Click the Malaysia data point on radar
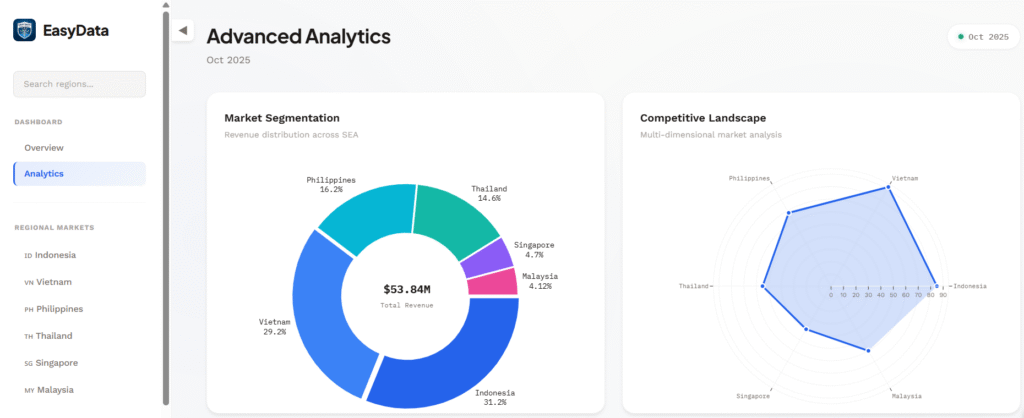This screenshot has width=1024, height=418. pos(869,351)
